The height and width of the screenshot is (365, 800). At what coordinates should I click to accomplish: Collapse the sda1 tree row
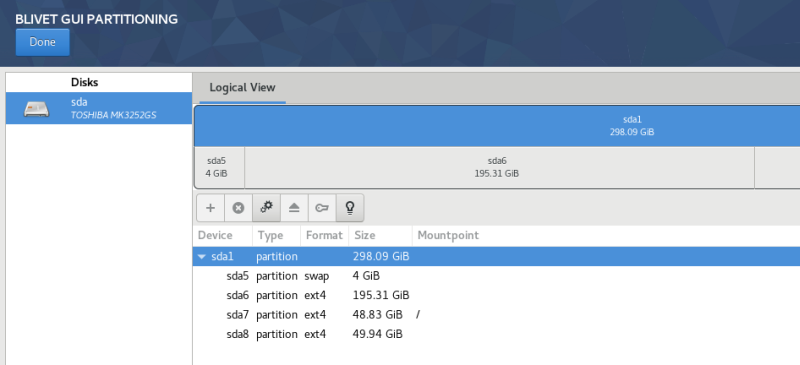pos(202,257)
